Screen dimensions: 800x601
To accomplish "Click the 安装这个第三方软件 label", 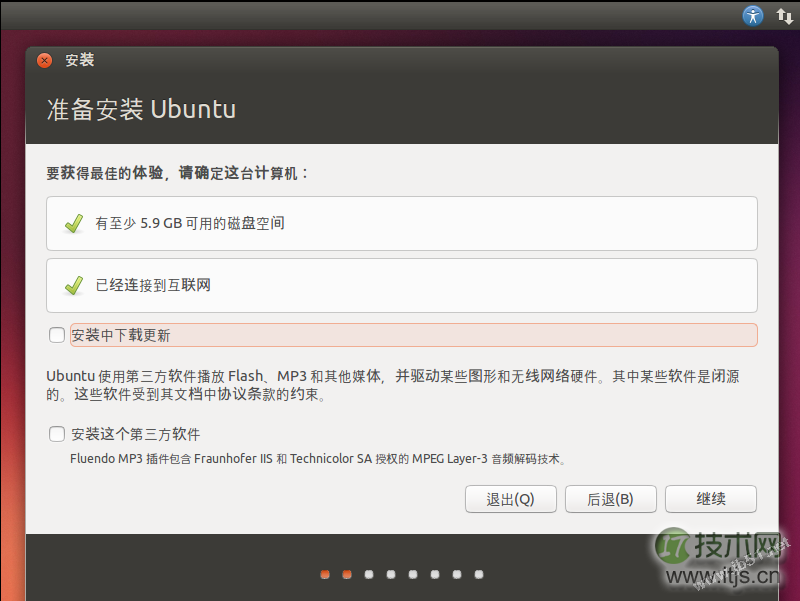I will coord(136,434).
